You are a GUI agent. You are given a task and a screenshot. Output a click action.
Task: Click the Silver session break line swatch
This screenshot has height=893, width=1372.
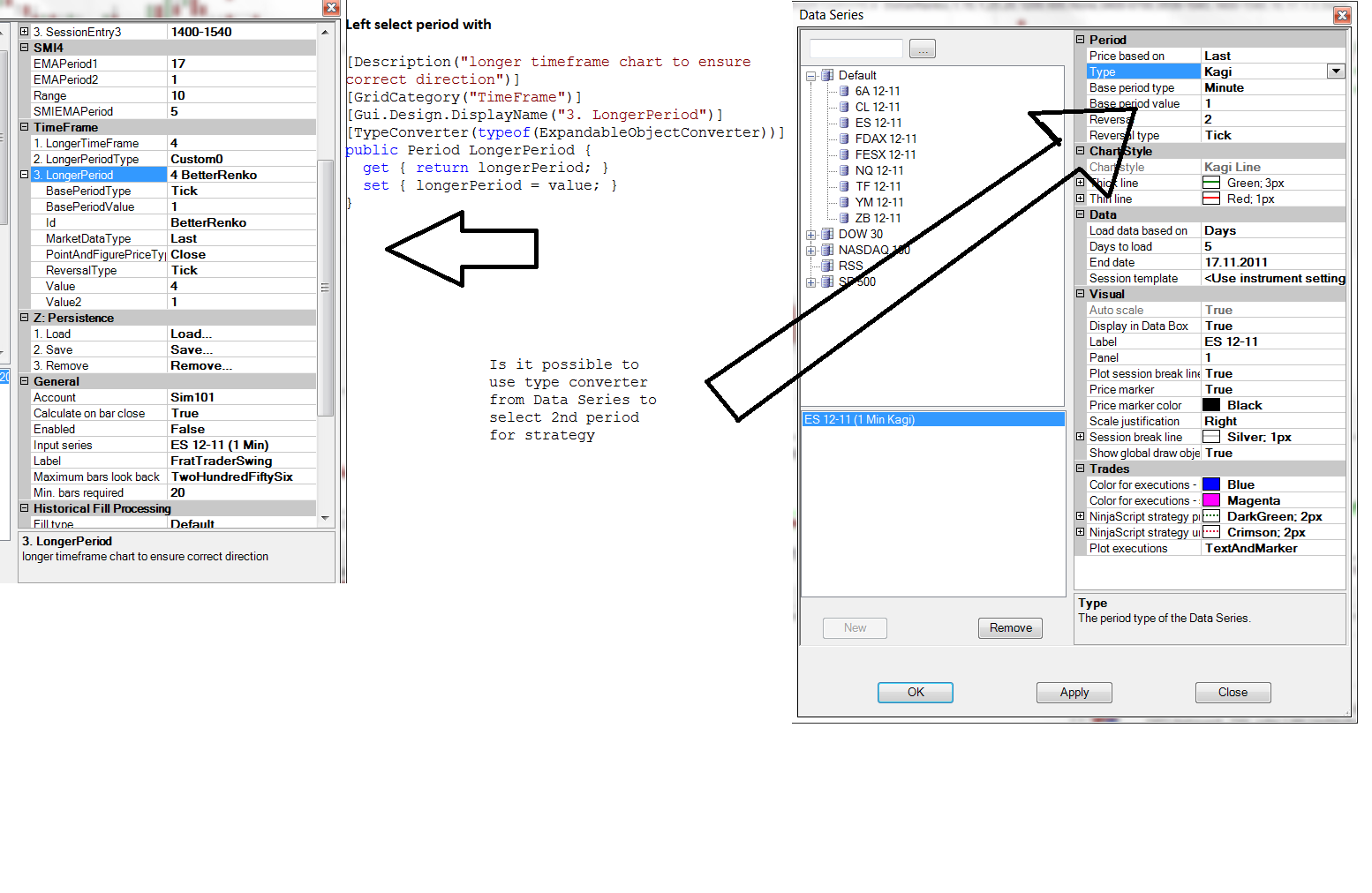coord(1211,437)
